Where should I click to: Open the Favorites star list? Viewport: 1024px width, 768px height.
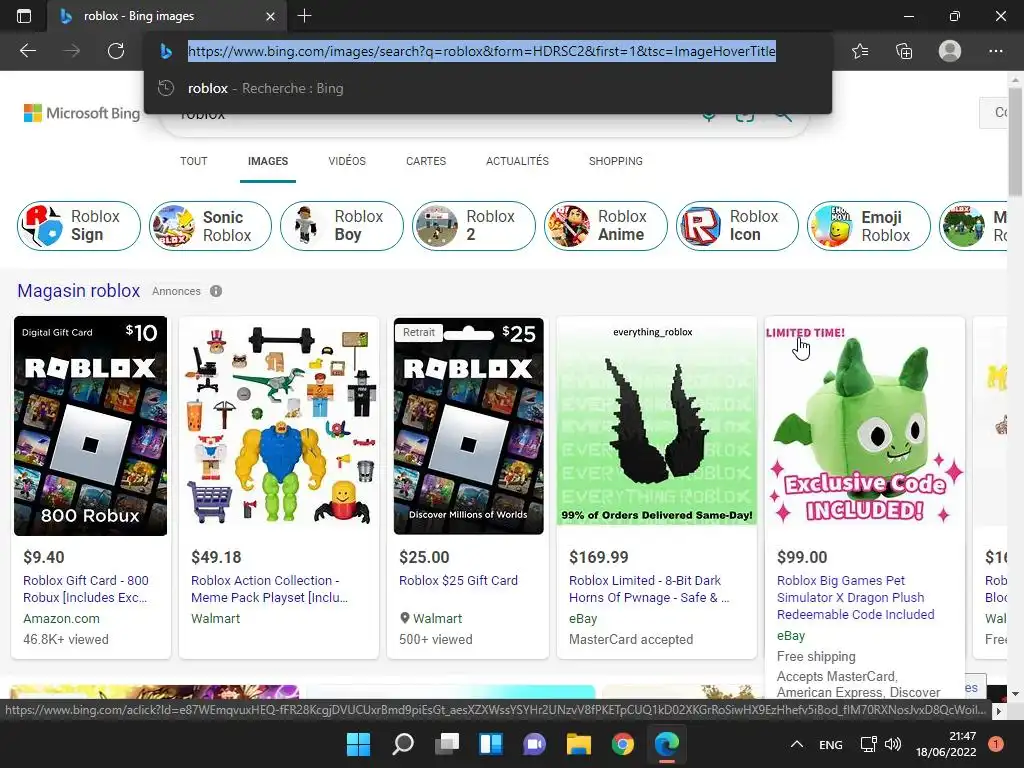[860, 51]
